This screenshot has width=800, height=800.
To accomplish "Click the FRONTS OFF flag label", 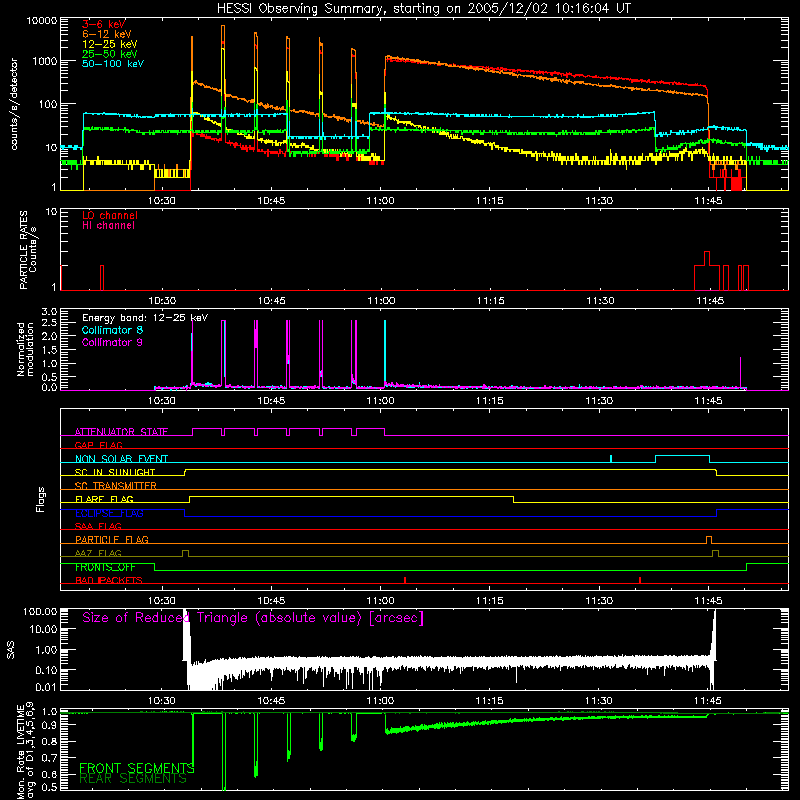I will coord(105,567).
